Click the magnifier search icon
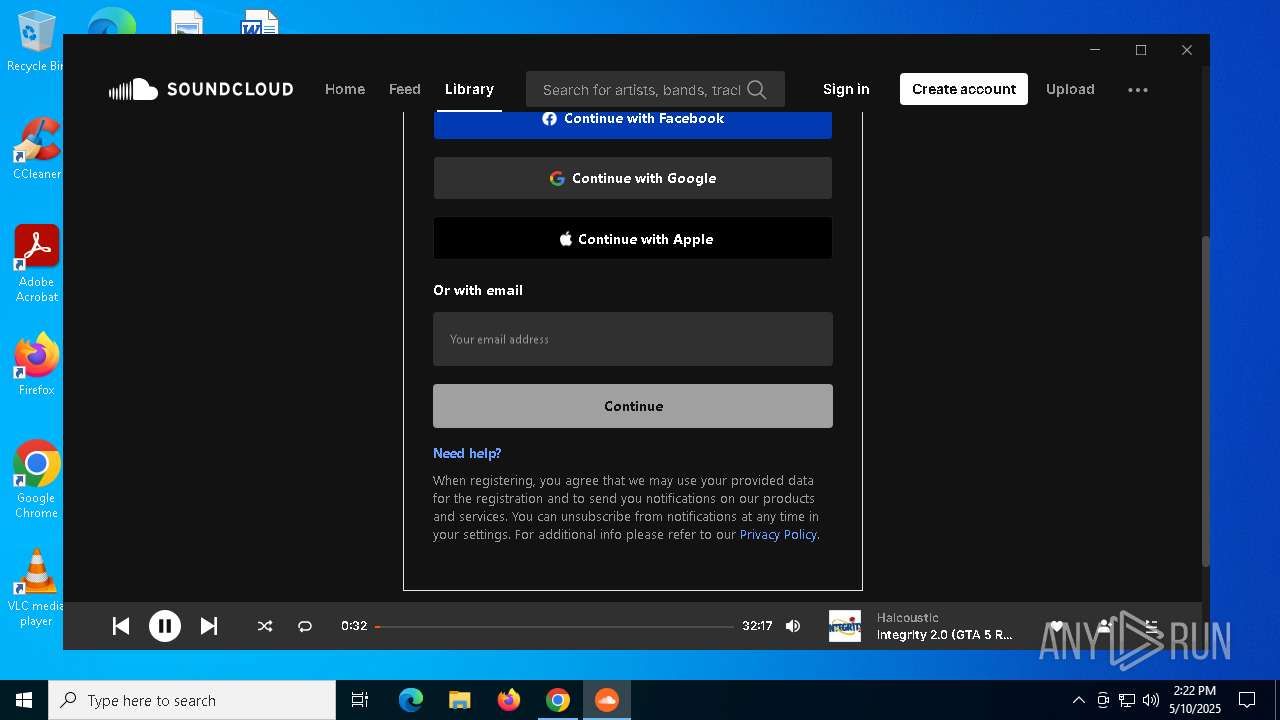Screen dimensions: 1280x720 (x=757, y=89)
